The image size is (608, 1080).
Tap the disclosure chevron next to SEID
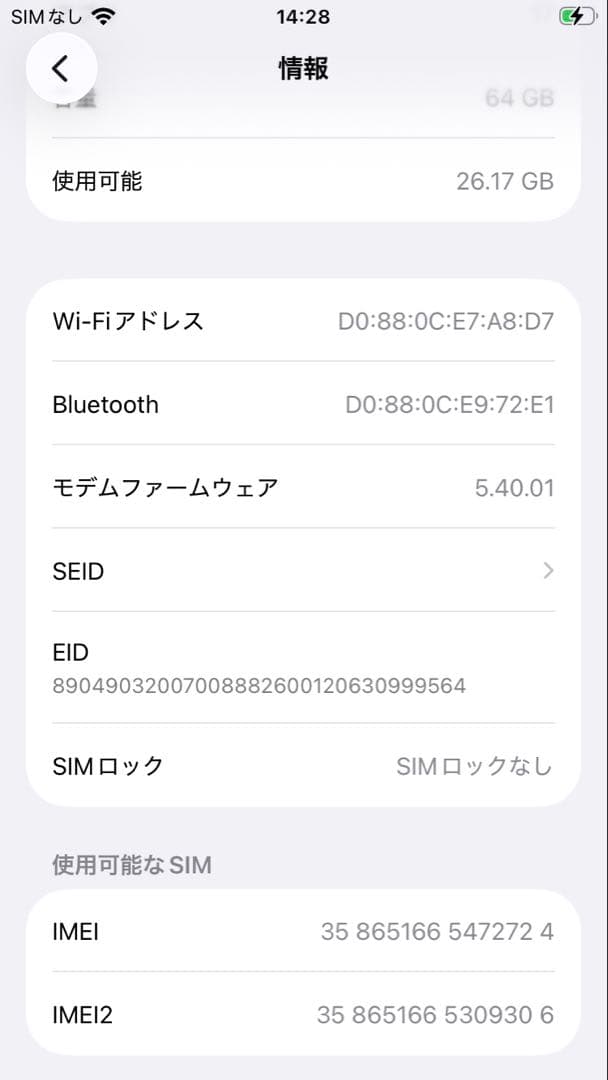[x=547, y=571]
